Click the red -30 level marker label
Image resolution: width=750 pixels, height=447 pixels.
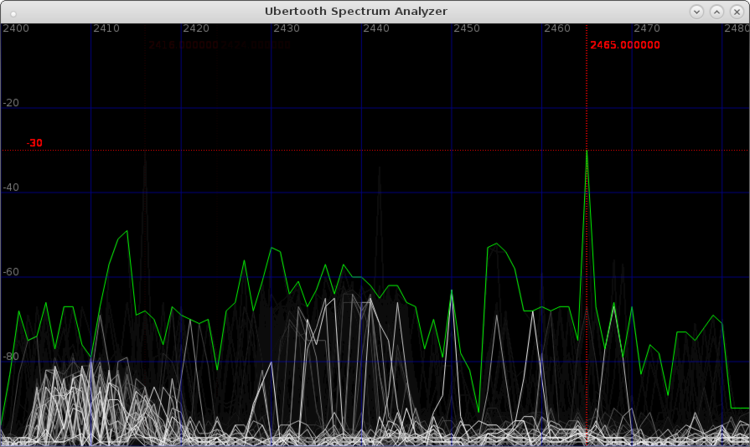click(35, 143)
